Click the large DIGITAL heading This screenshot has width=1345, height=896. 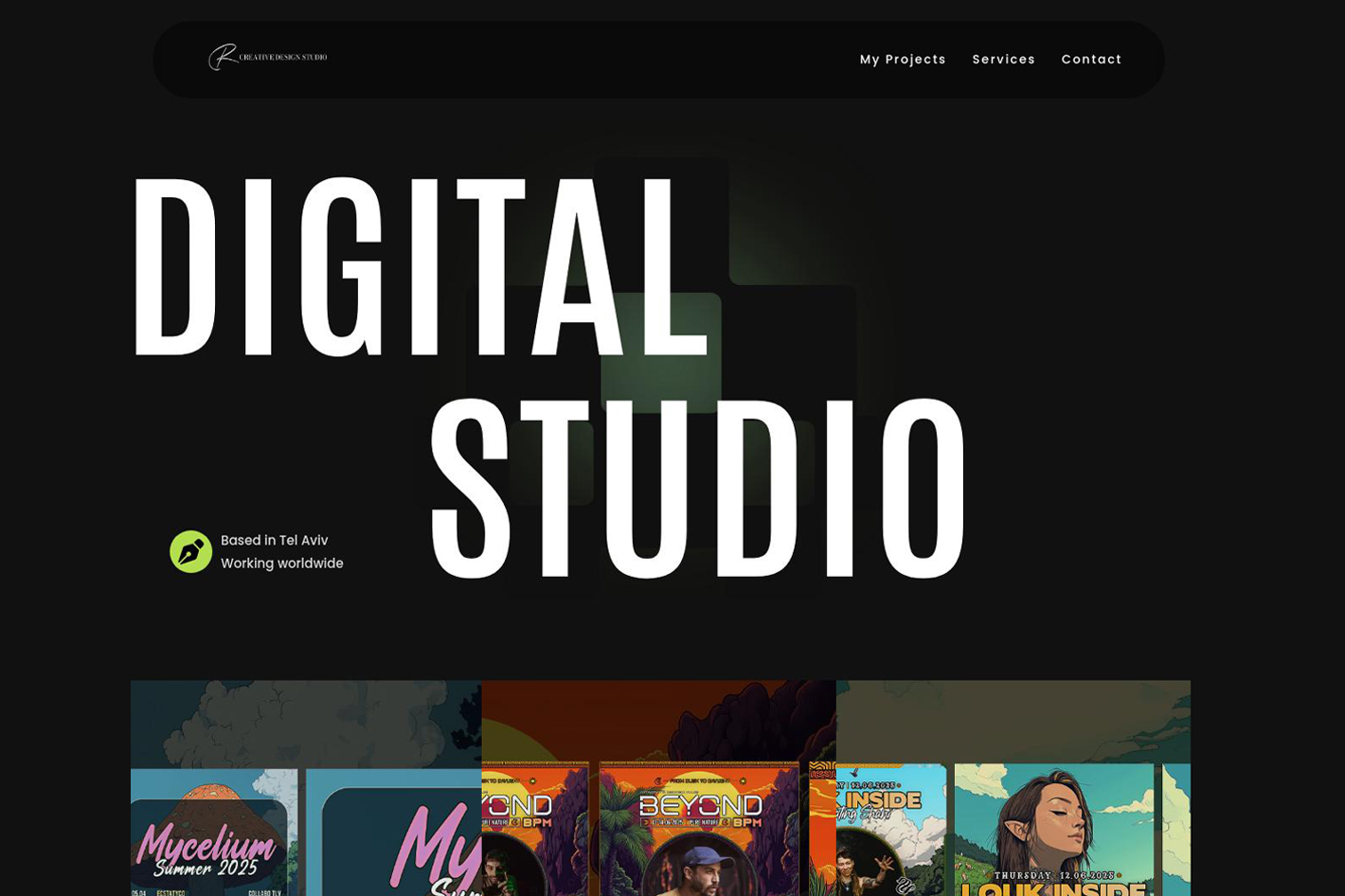coord(419,266)
